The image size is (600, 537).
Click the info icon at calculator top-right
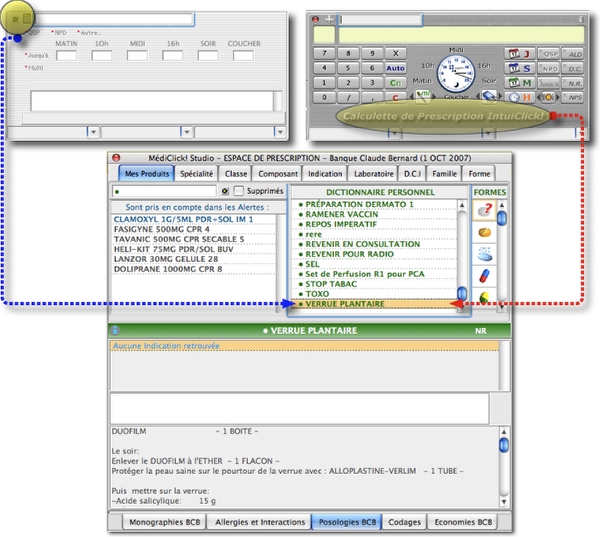tap(581, 19)
